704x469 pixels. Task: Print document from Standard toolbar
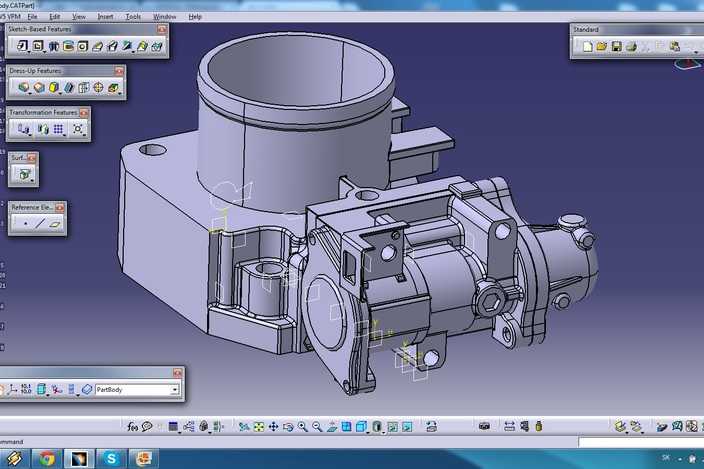tap(631, 46)
